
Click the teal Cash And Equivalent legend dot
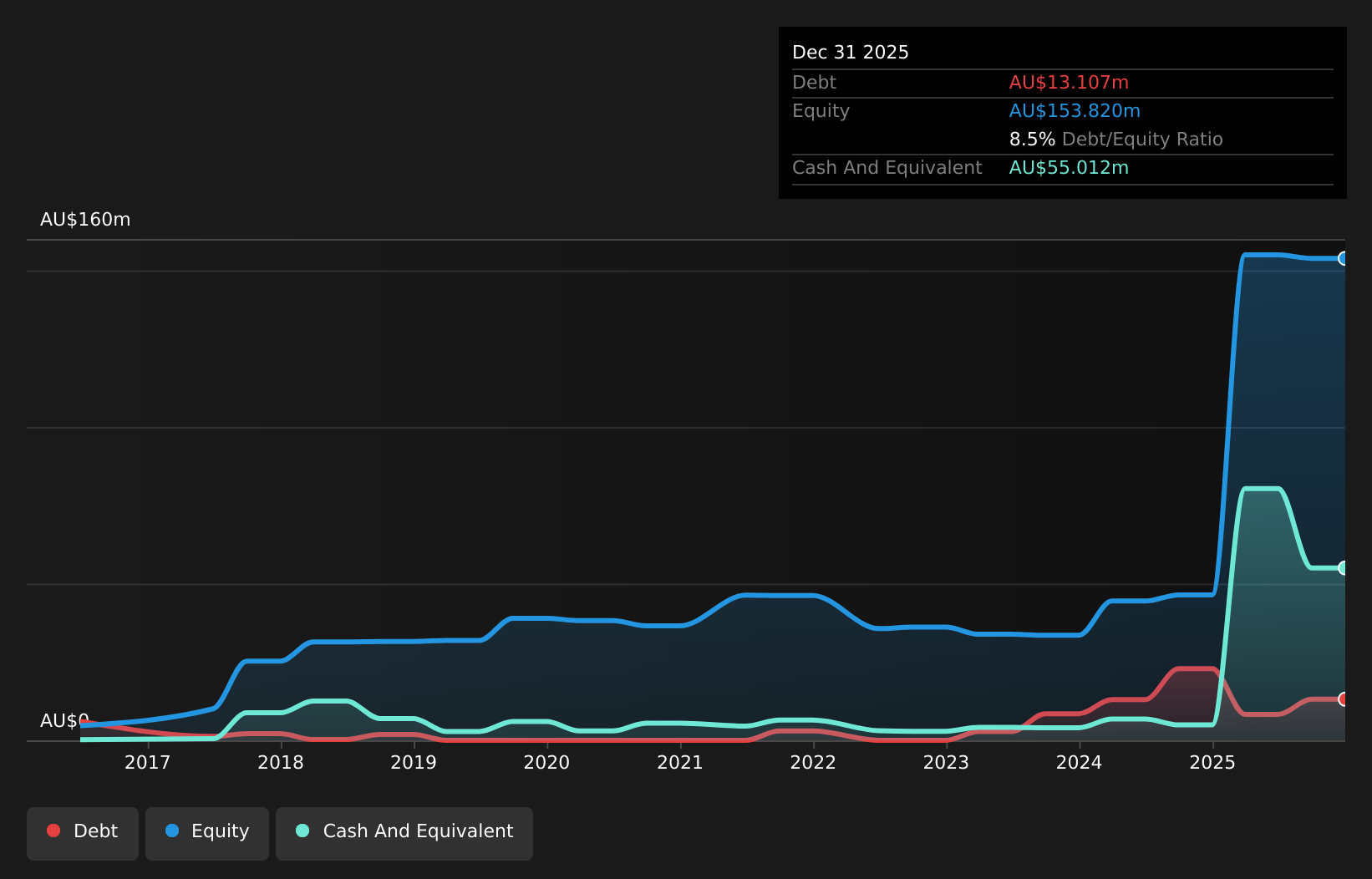(x=302, y=831)
